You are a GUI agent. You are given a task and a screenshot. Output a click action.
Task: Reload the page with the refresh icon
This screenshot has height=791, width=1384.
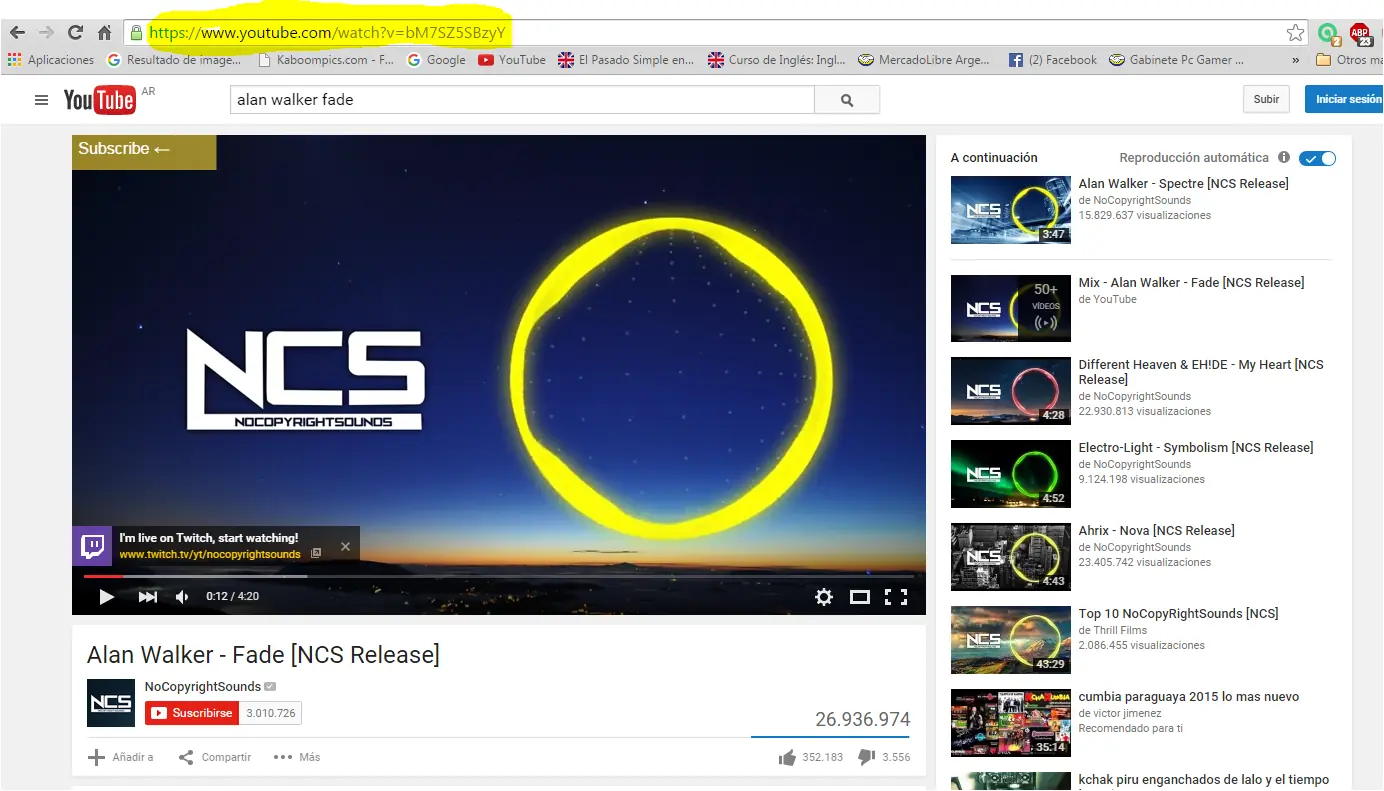point(75,33)
